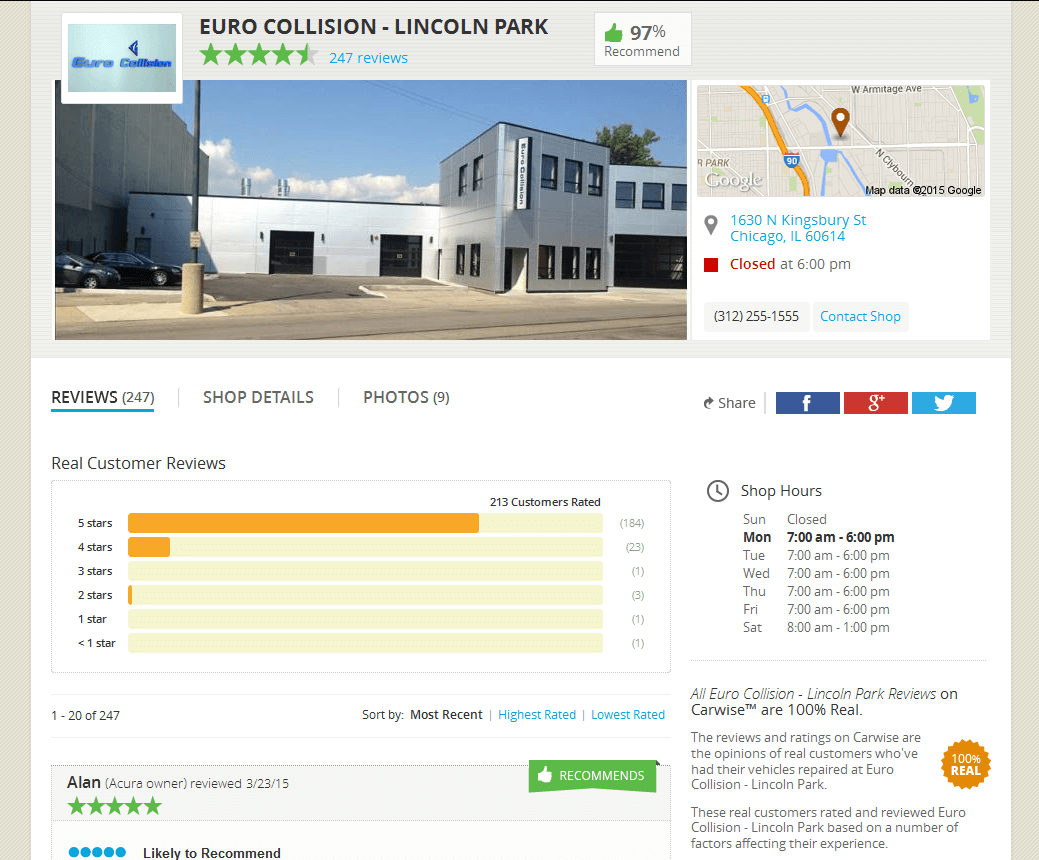Image resolution: width=1039 pixels, height=860 pixels.
Task: Click reviewer name Alan
Action: (x=83, y=782)
